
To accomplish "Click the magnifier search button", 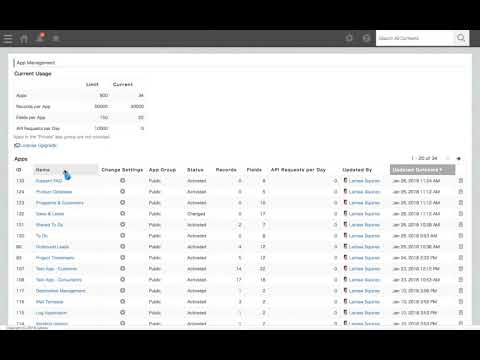I will (x=461, y=38).
